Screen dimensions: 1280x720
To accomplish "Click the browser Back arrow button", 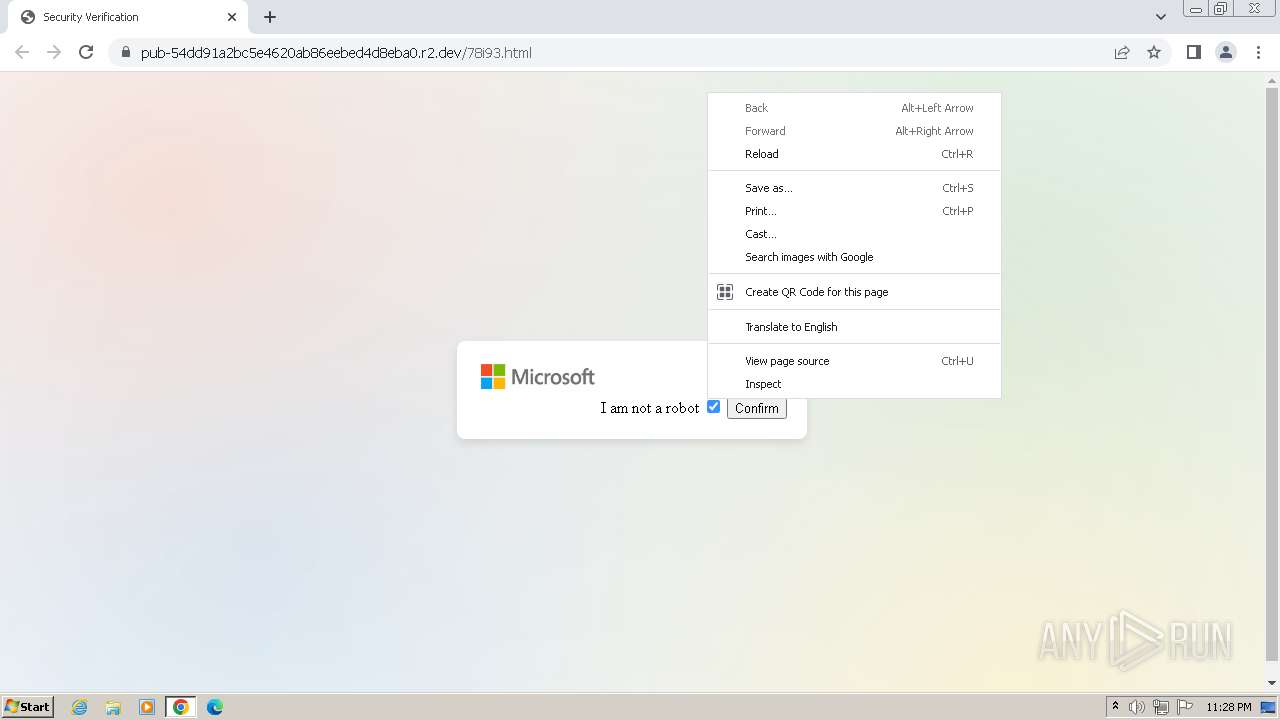I will click(x=22, y=52).
